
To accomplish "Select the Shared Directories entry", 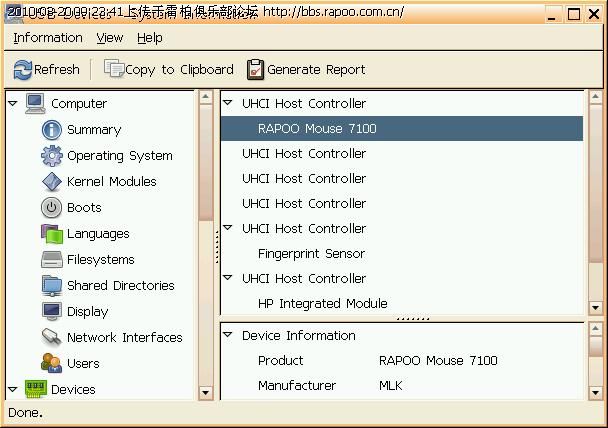I will (x=121, y=286).
